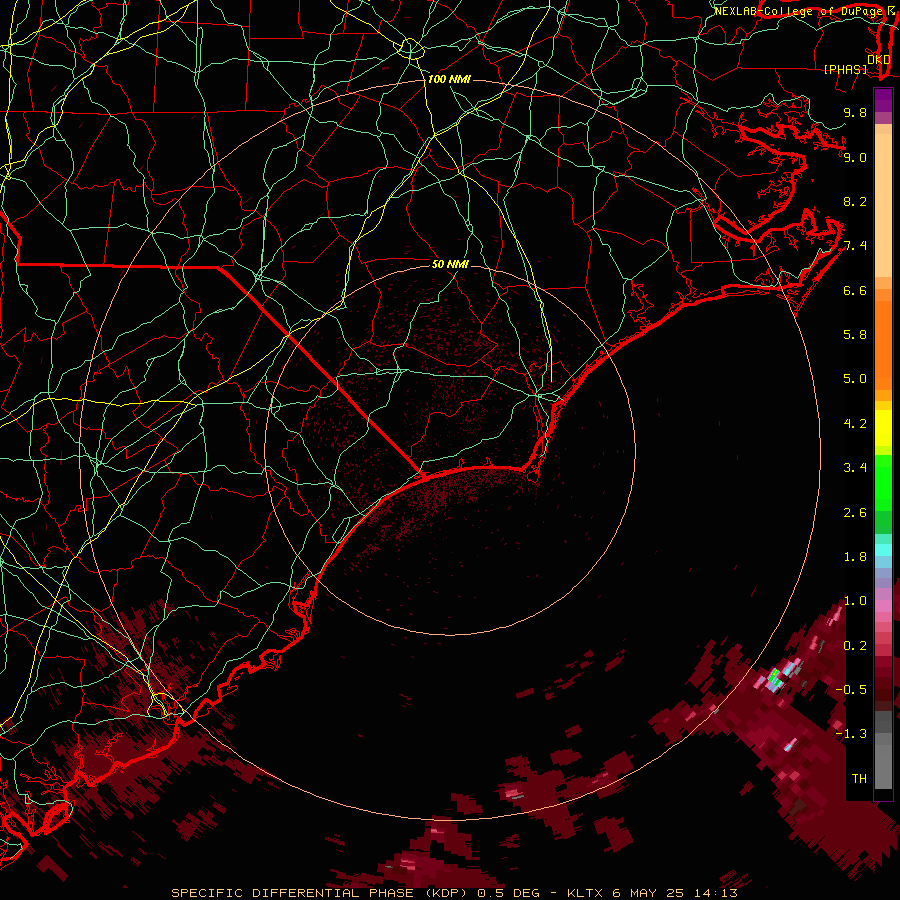The height and width of the screenshot is (900, 900).
Task: Click the "[PHAS]" units label
Action: (x=845, y=70)
